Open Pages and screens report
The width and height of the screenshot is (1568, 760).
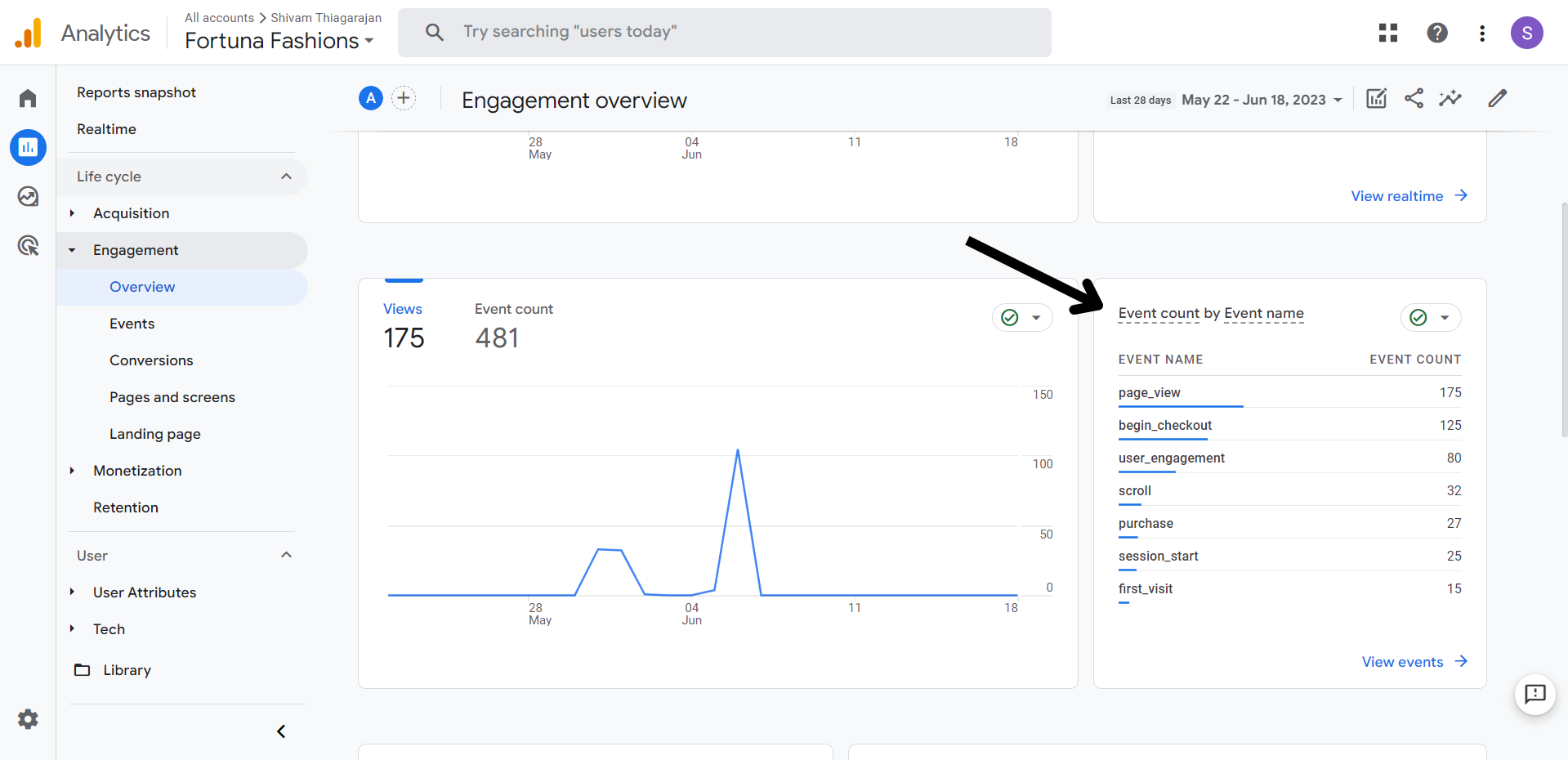tap(172, 397)
